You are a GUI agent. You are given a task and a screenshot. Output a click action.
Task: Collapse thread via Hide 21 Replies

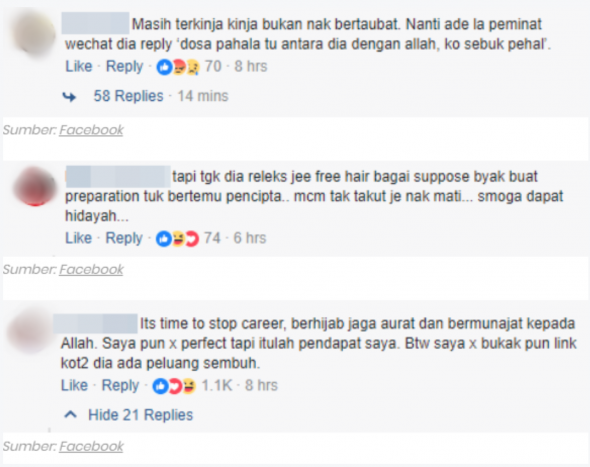pos(140,415)
